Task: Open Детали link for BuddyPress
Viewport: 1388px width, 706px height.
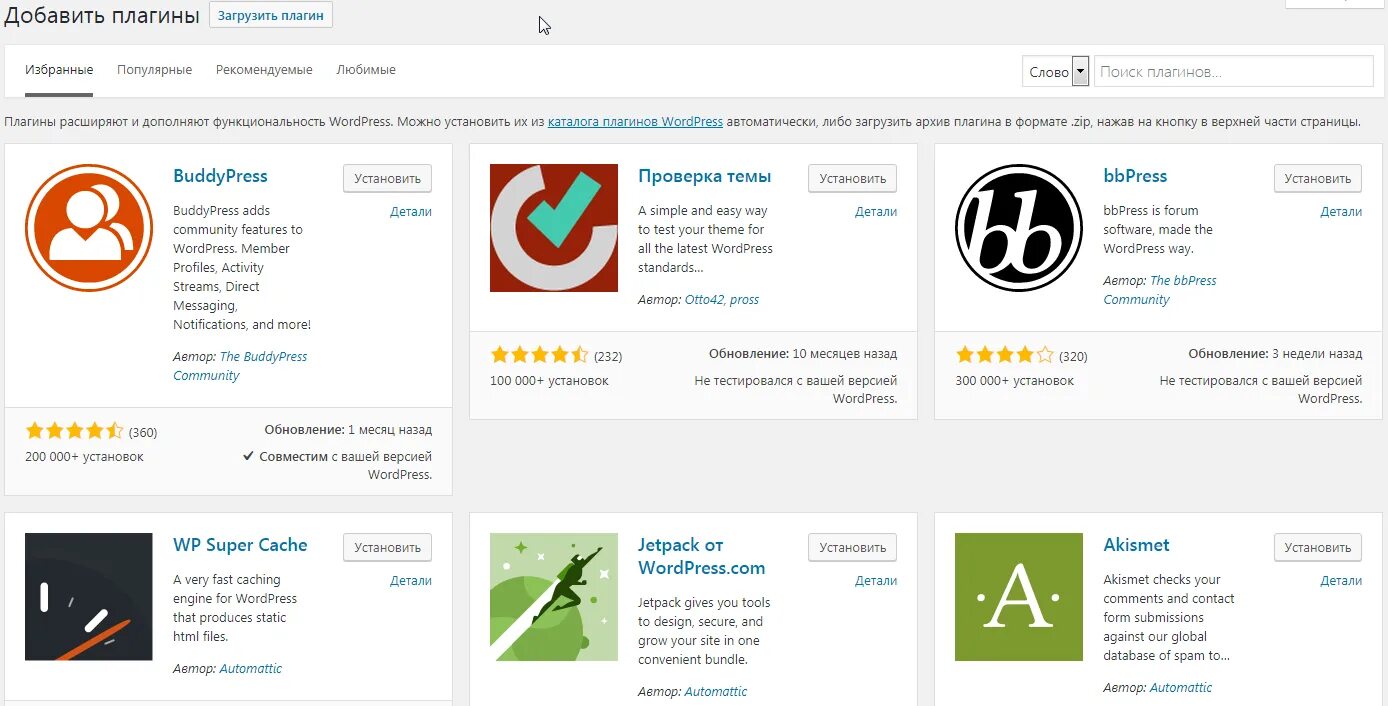Action: [x=411, y=212]
